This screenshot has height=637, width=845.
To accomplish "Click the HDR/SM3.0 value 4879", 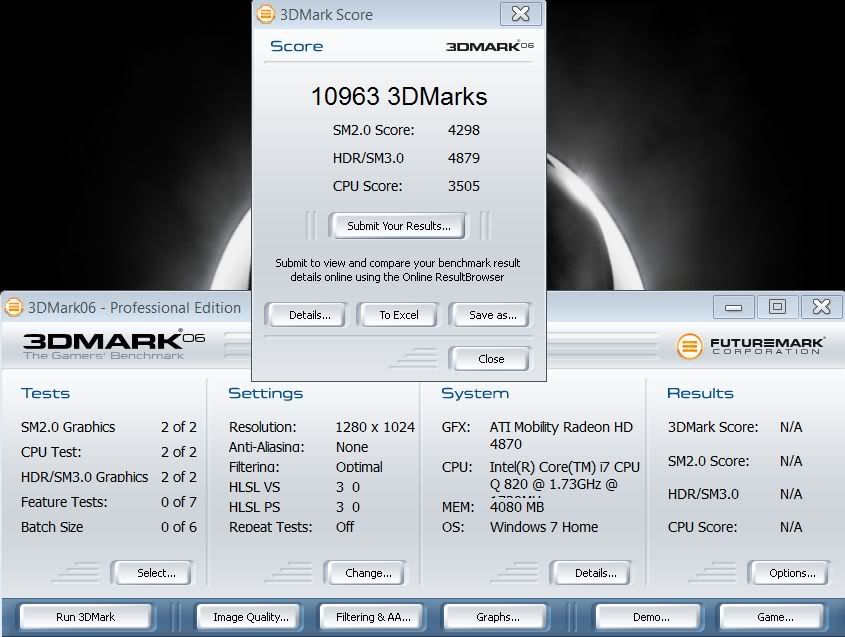I will click(x=463, y=158).
